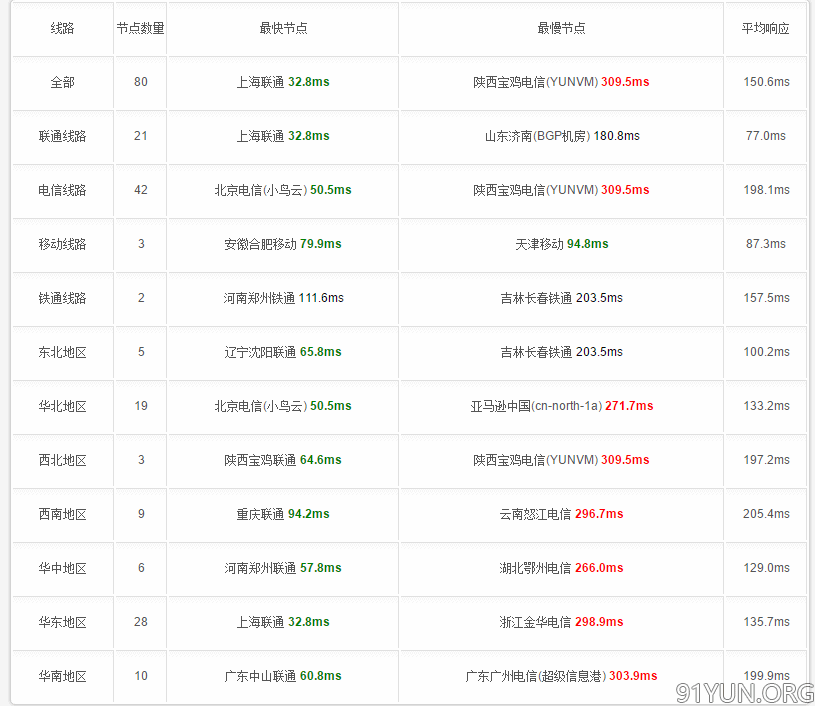Click 北京电信(小鸟云) 50.5ms in 华北地区 row
Viewport: 815px width, 706px height.
tap(283, 407)
